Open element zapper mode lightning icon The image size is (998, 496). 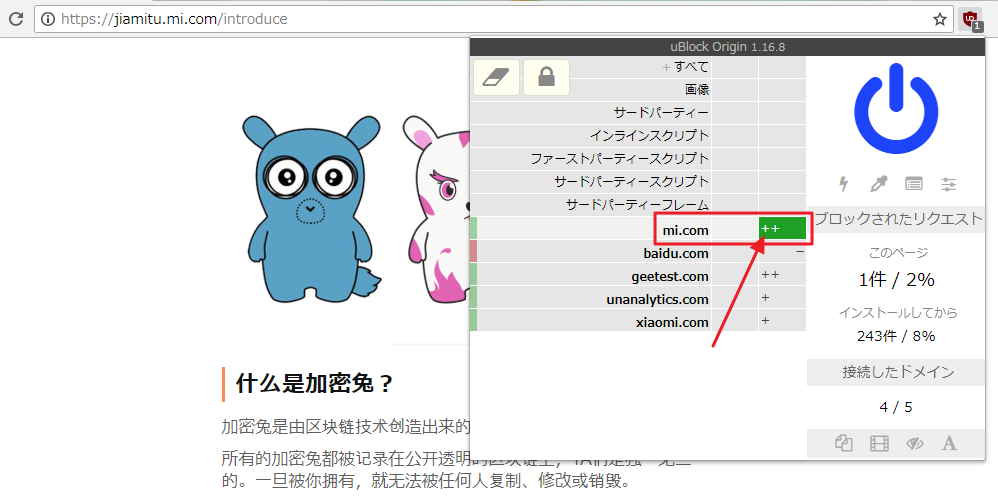coord(844,184)
